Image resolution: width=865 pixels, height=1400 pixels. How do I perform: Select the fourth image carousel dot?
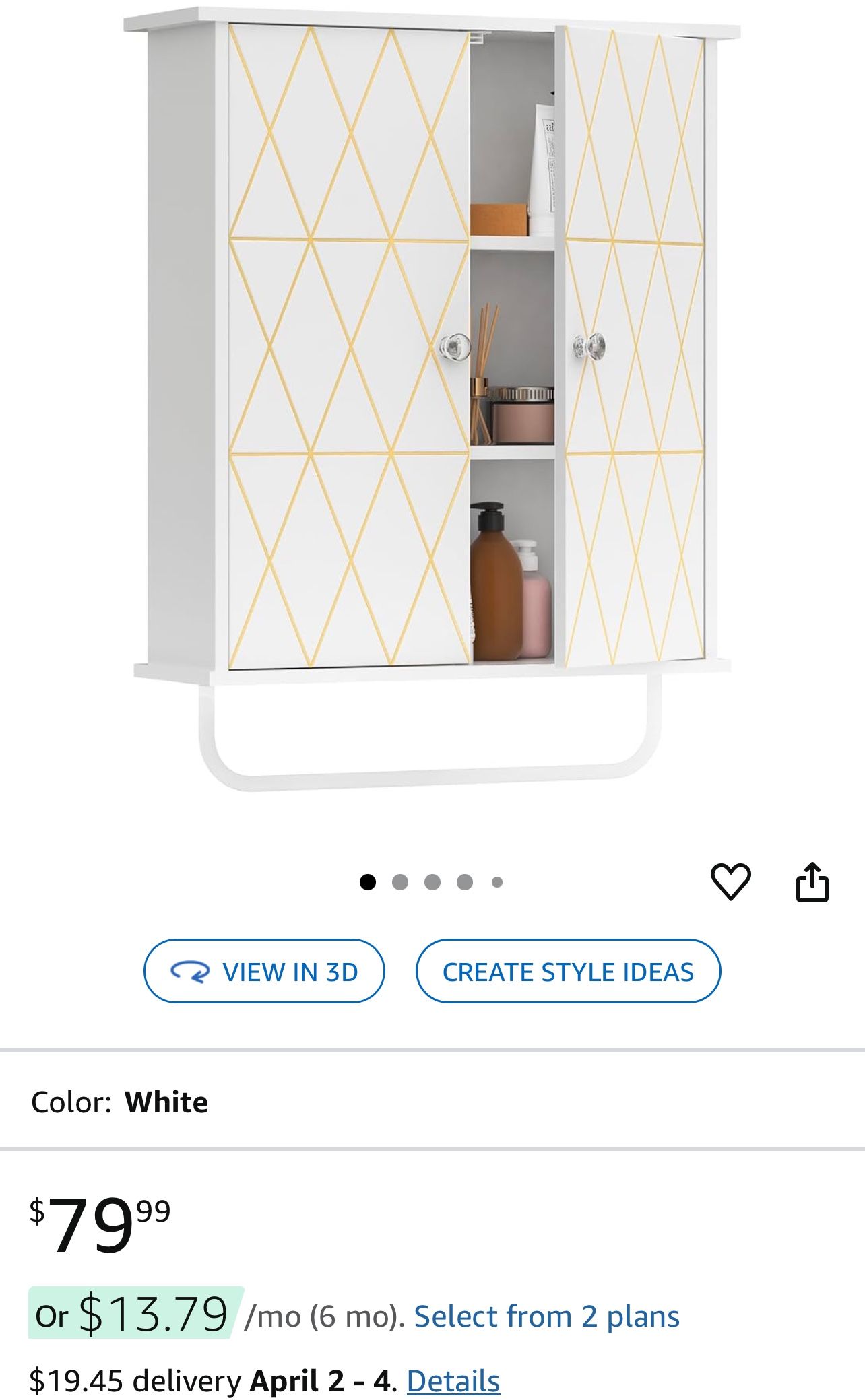coord(465,882)
